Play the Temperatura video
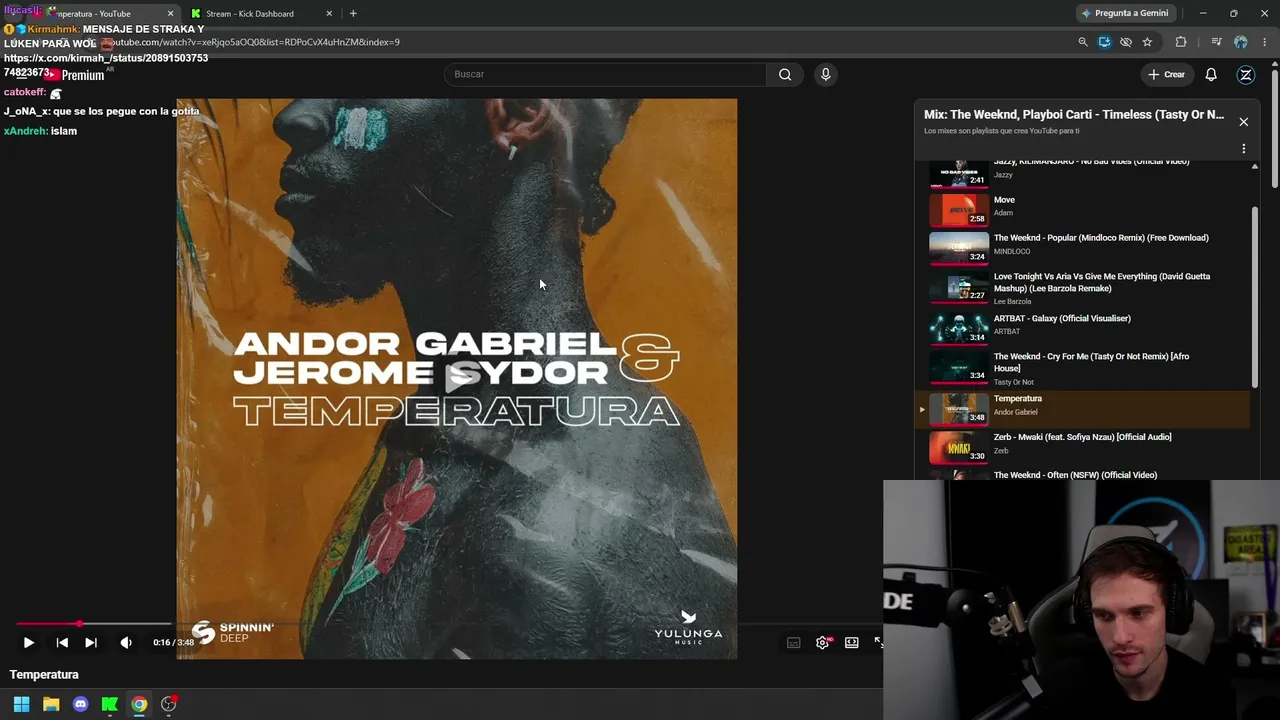Image resolution: width=1280 pixels, height=720 pixels. pos(28,643)
